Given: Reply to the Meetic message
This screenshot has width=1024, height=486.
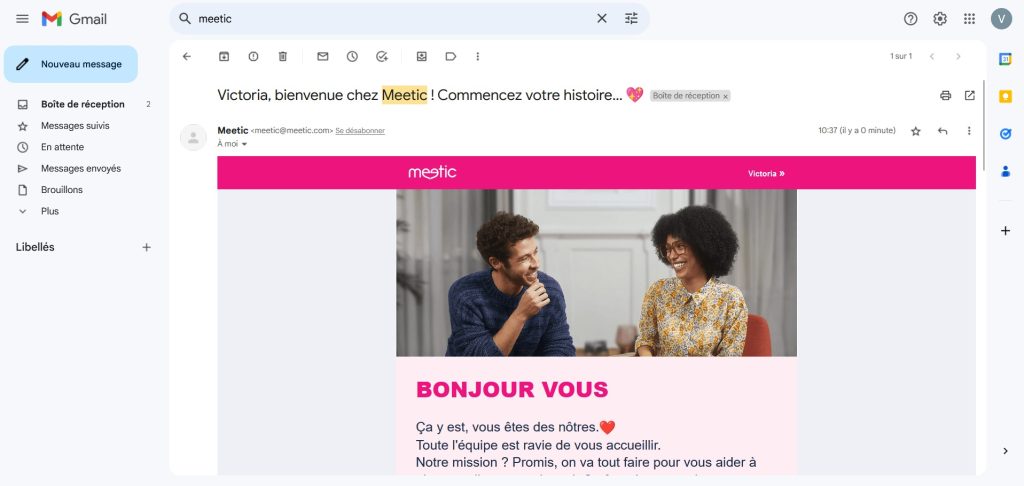Looking at the screenshot, I should 942,131.
